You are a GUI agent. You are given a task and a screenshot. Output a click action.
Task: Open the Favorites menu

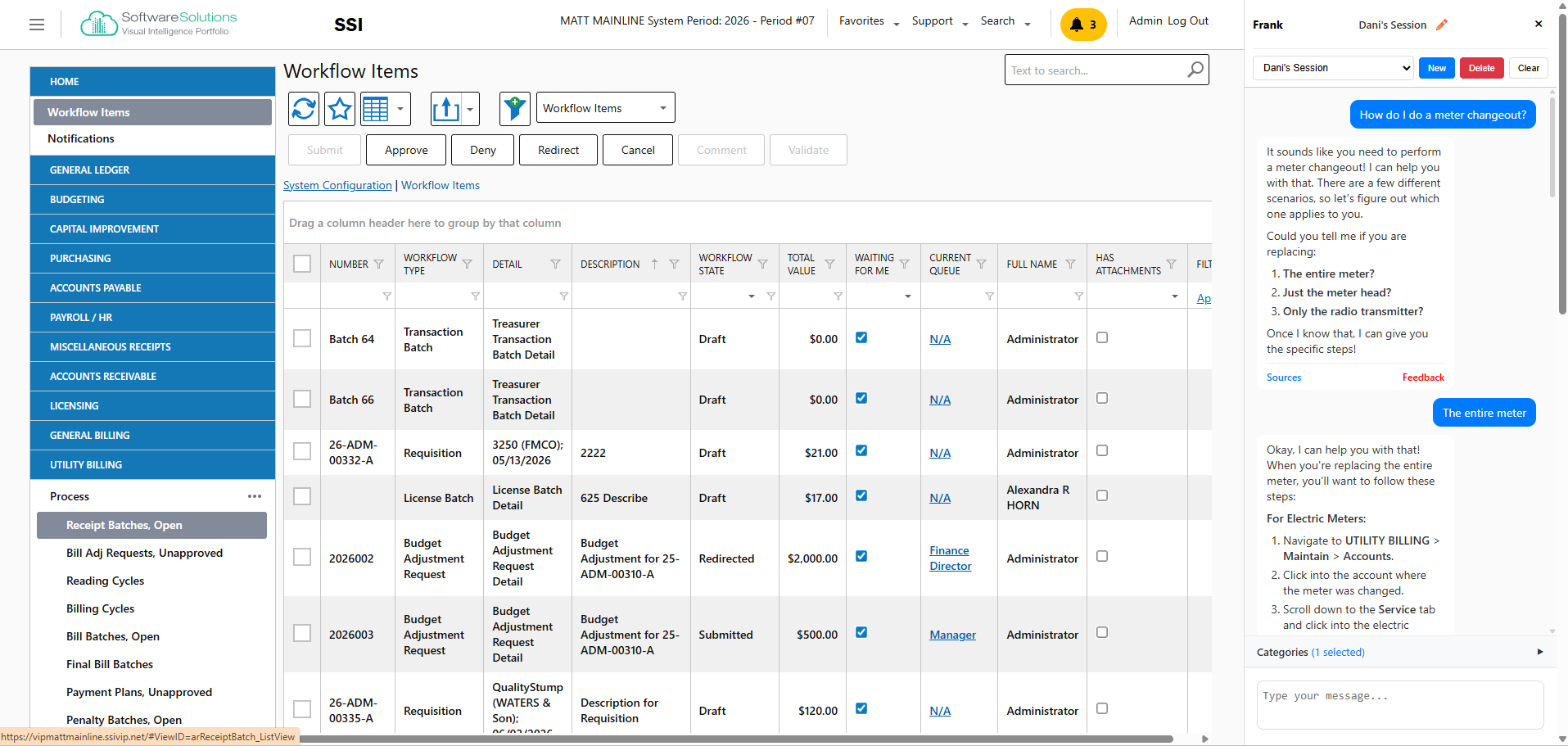click(869, 21)
